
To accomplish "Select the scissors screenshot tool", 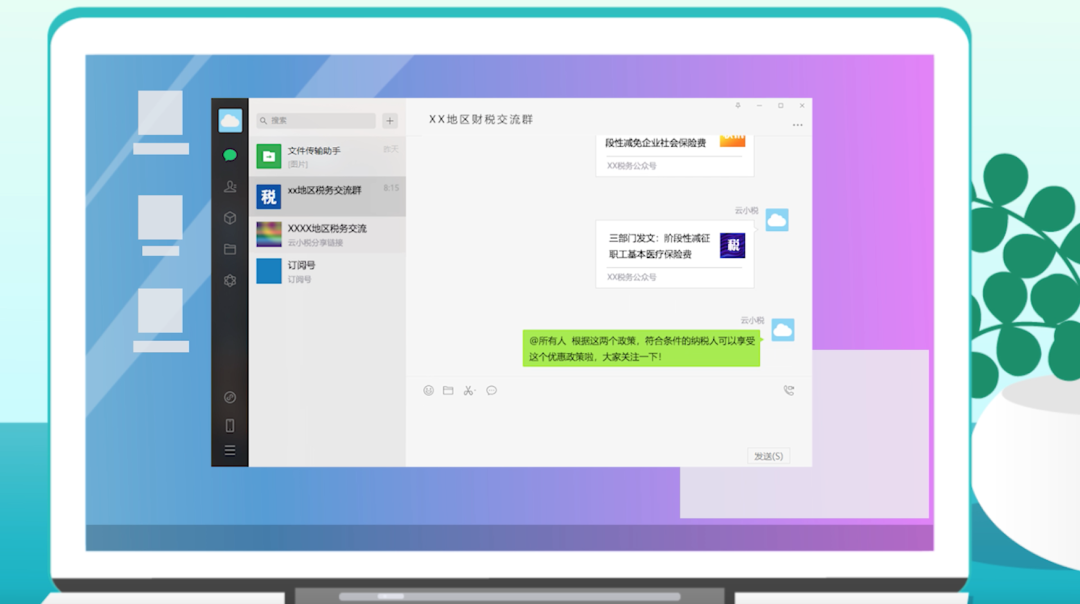I will (469, 390).
